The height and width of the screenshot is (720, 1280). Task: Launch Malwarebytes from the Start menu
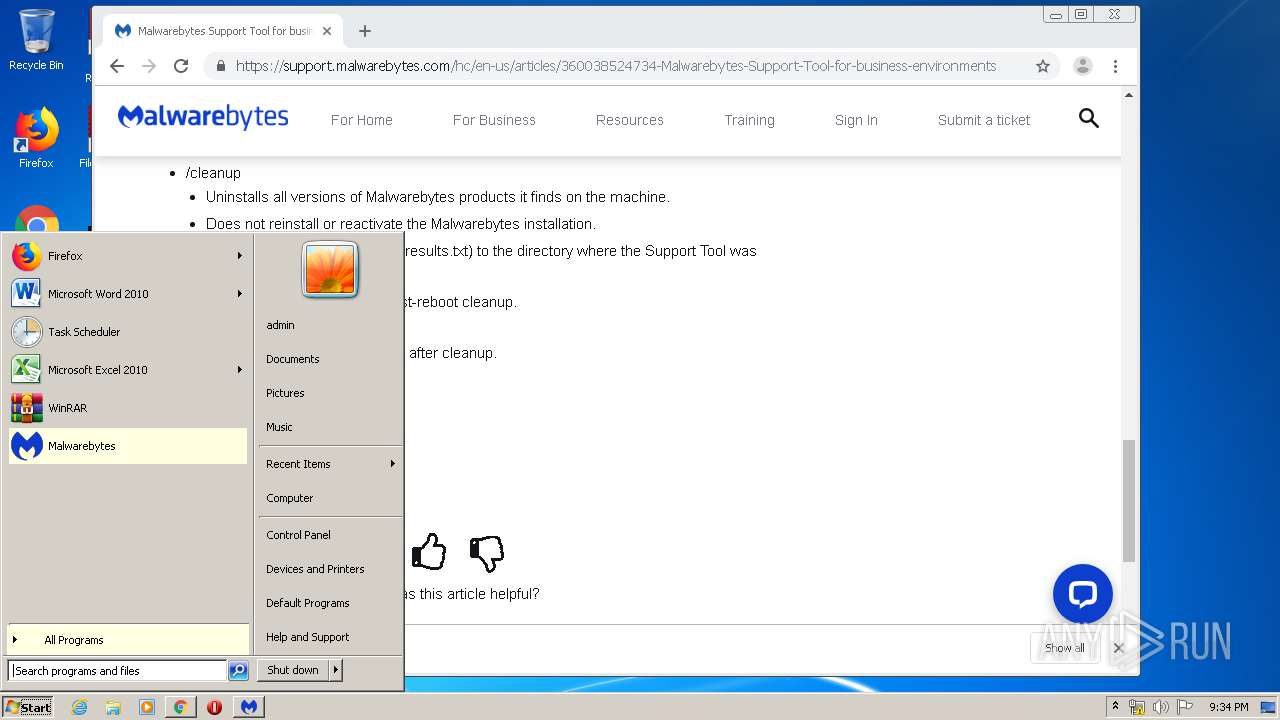127,446
